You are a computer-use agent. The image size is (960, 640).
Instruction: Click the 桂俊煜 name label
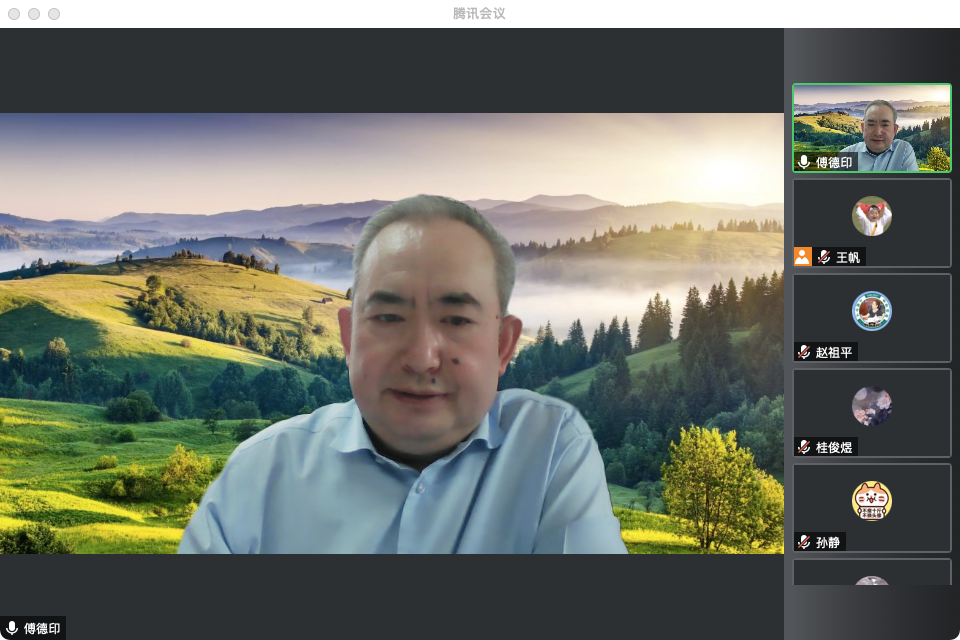tap(834, 447)
